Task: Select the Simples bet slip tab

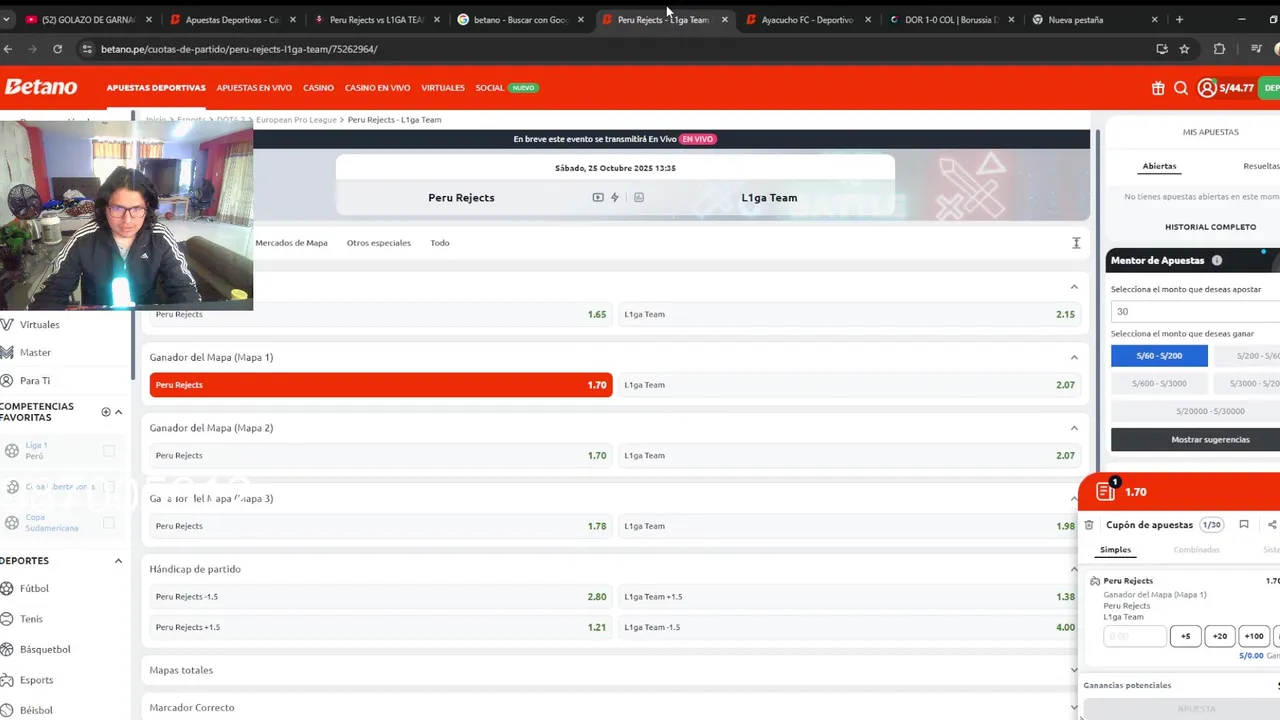Action: [1115, 549]
